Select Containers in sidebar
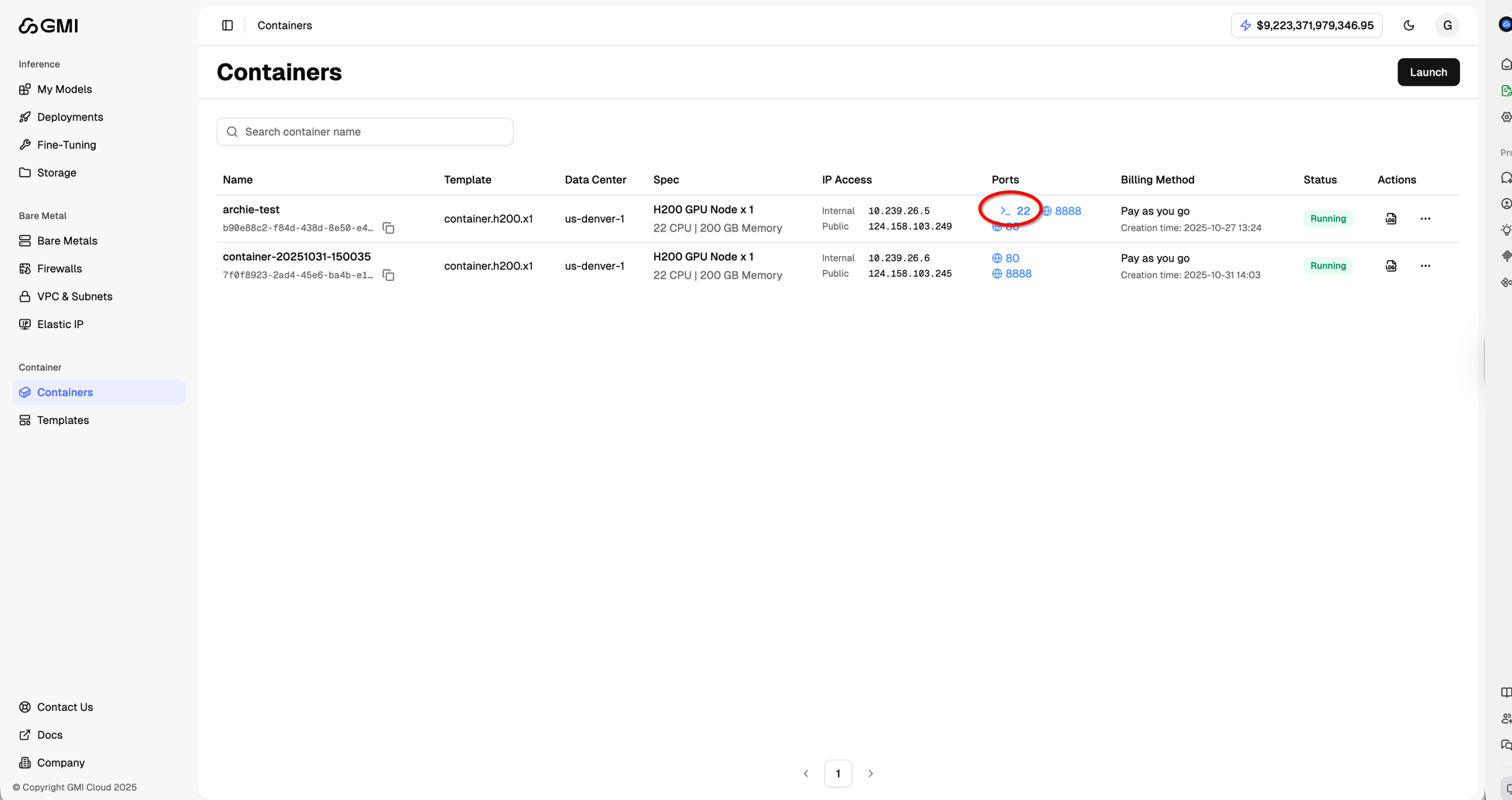Screen dimensions: 1512x800 coord(99,392)
